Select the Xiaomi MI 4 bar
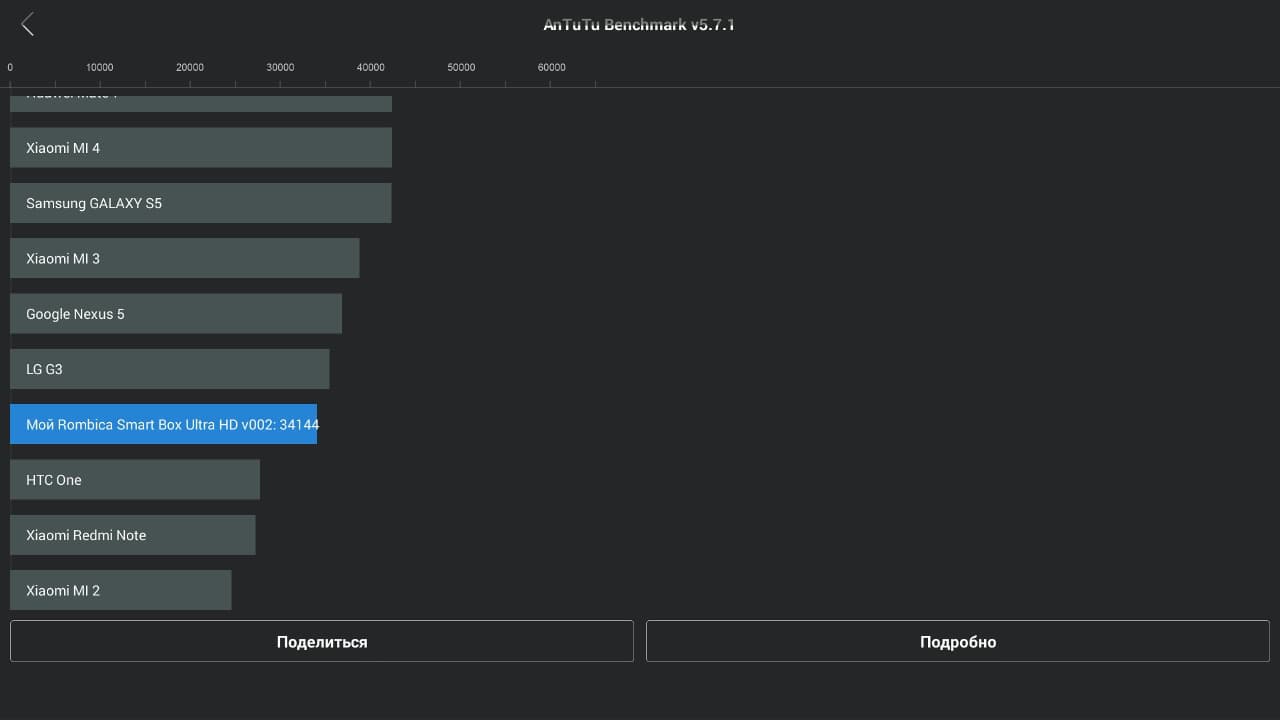Image resolution: width=1280 pixels, height=720 pixels. (x=200, y=148)
